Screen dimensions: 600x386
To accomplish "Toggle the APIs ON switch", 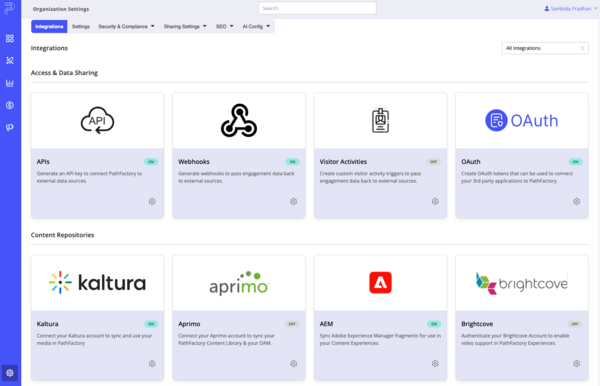I will [x=151, y=162].
